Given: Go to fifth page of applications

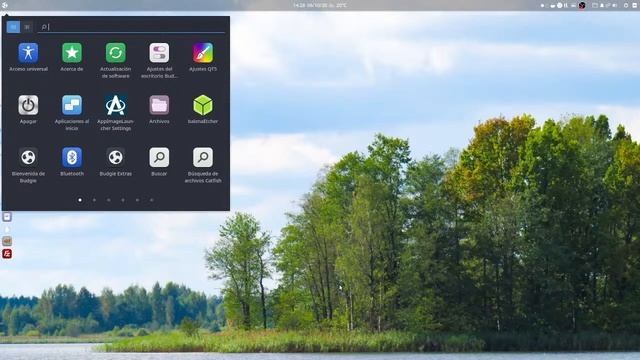Looking at the screenshot, I should pos(137,200).
